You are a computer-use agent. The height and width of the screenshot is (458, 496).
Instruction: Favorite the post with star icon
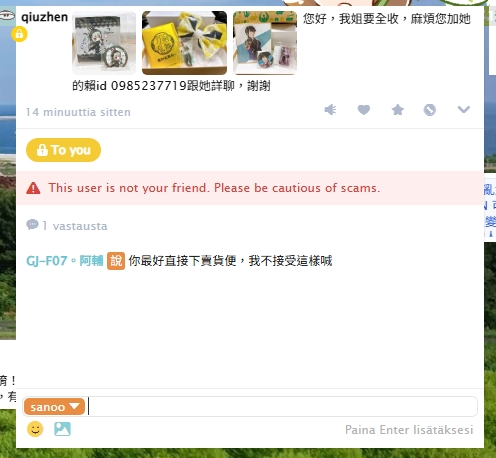(x=397, y=110)
